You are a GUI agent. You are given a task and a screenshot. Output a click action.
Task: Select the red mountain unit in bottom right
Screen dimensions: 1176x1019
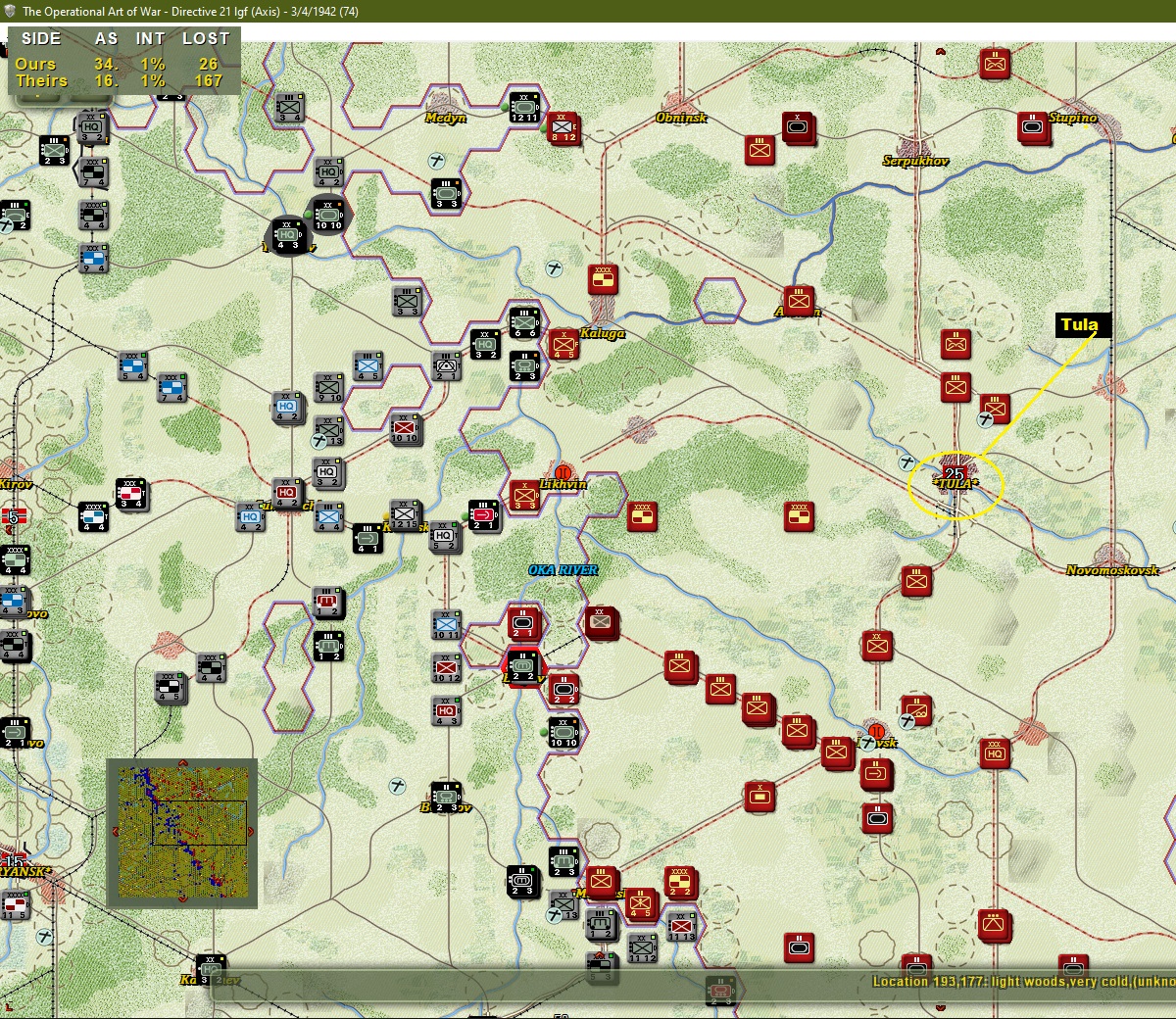click(x=995, y=924)
